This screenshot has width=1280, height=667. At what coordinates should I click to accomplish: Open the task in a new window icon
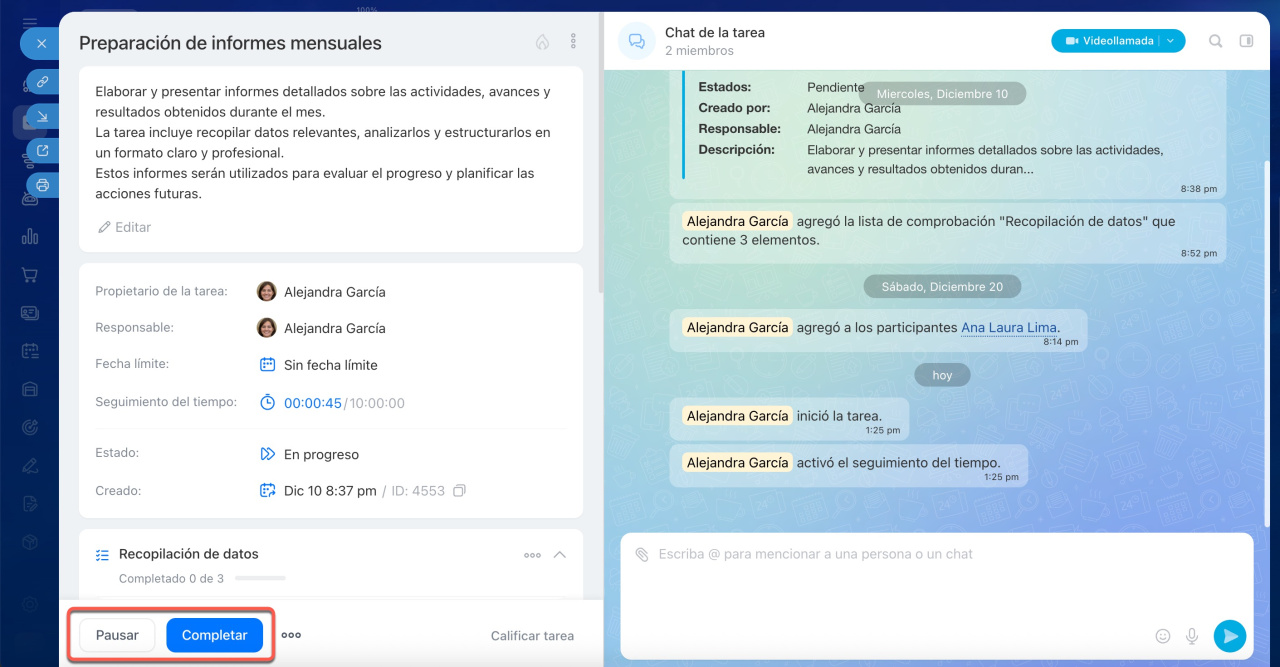pyautogui.click(x=42, y=151)
